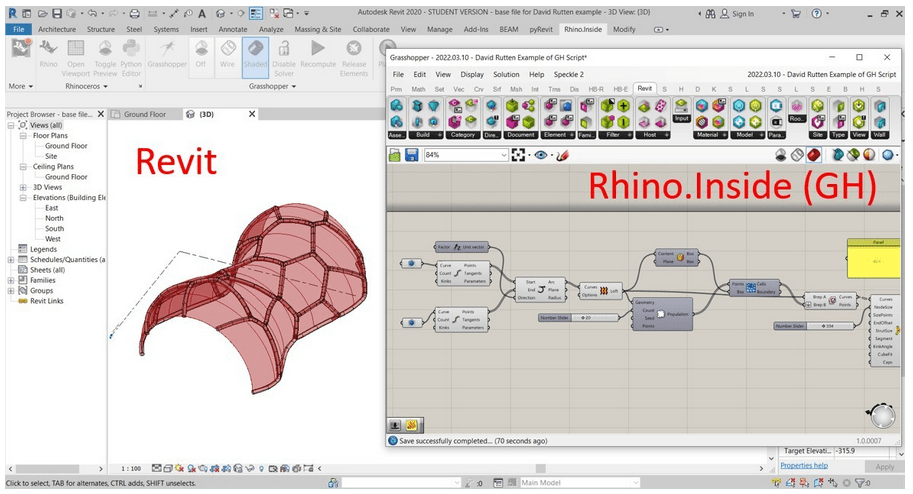
Task: Click the Properties help link
Action: tap(804, 466)
